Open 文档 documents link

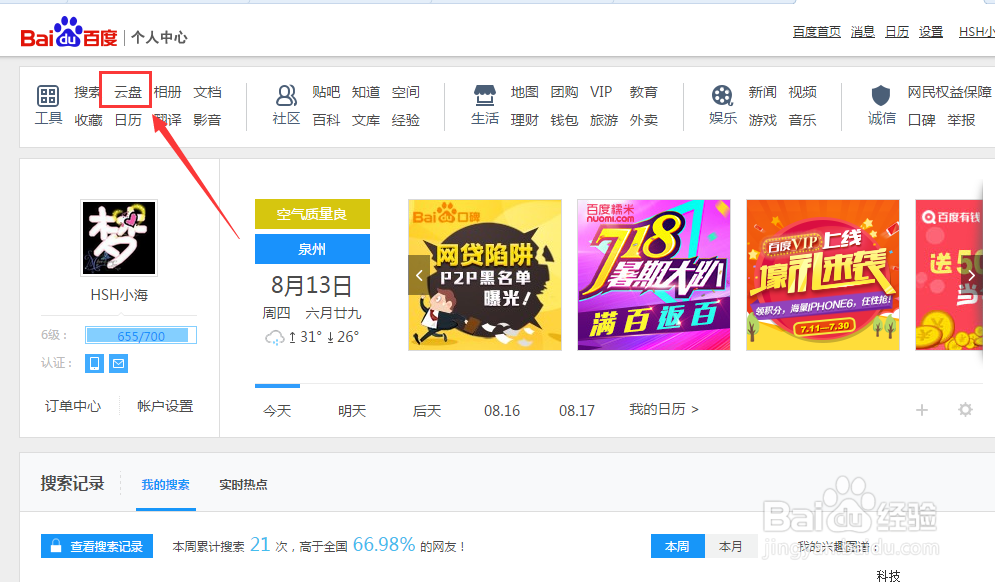click(x=208, y=92)
